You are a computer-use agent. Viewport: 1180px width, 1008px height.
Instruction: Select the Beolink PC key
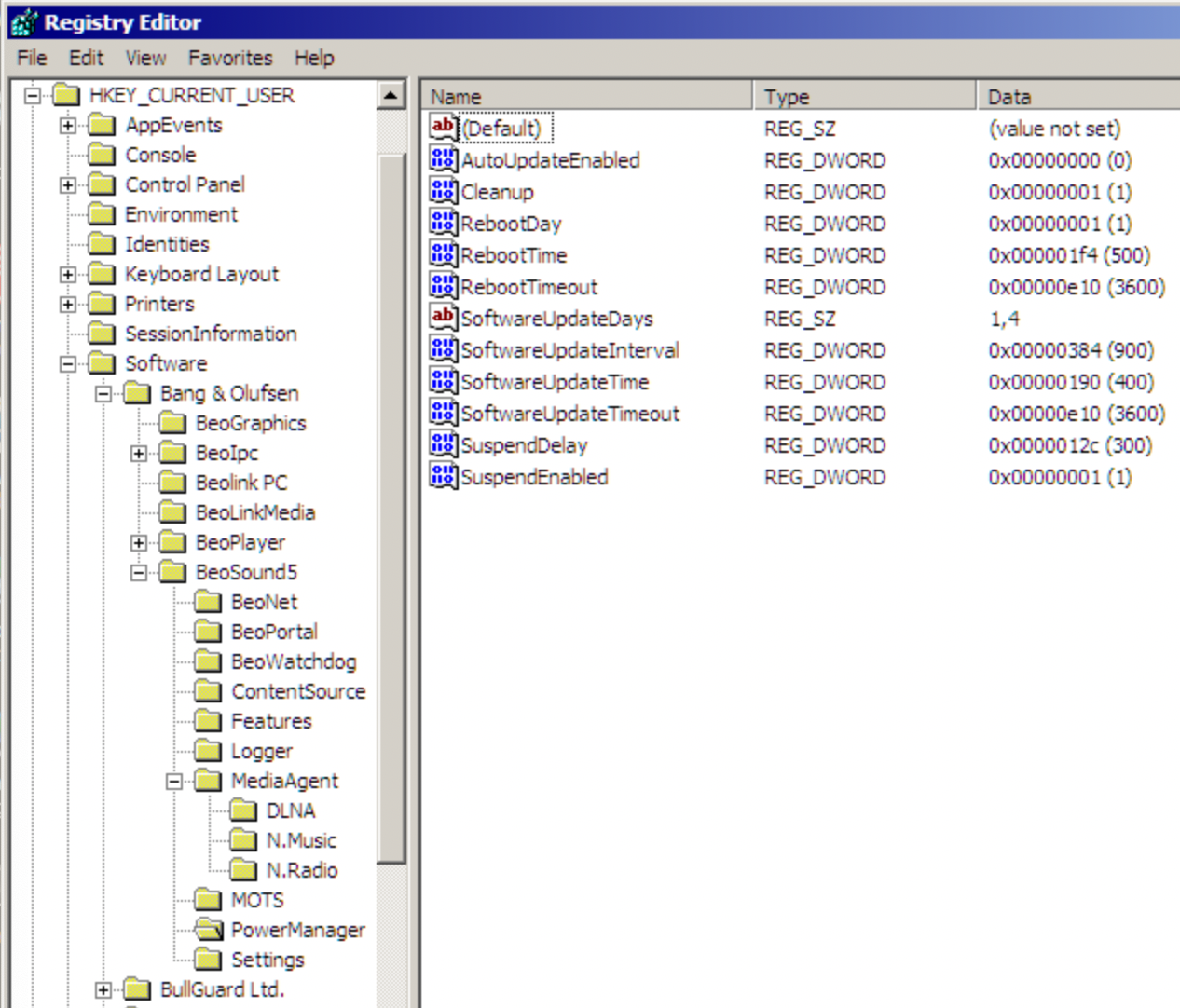[241, 483]
